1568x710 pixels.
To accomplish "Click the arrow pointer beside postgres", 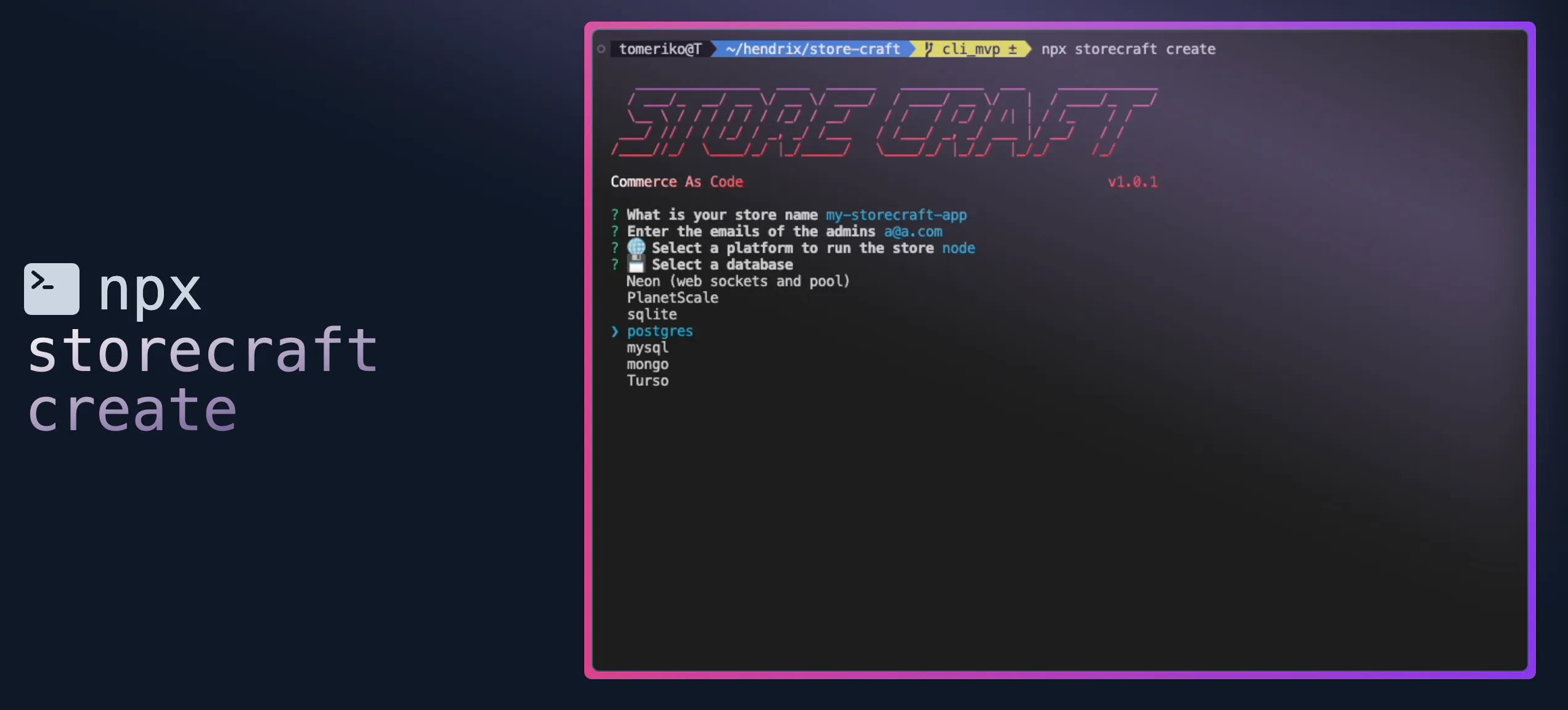I will tap(615, 332).
